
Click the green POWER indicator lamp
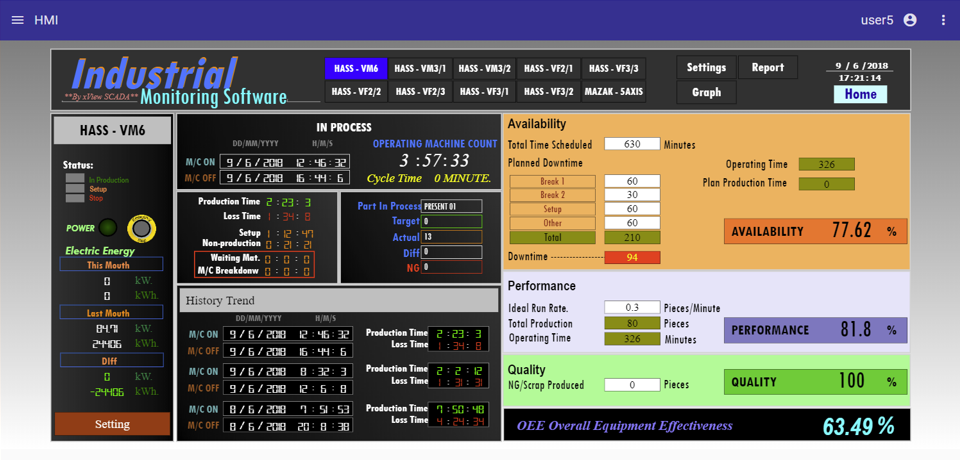(x=107, y=228)
